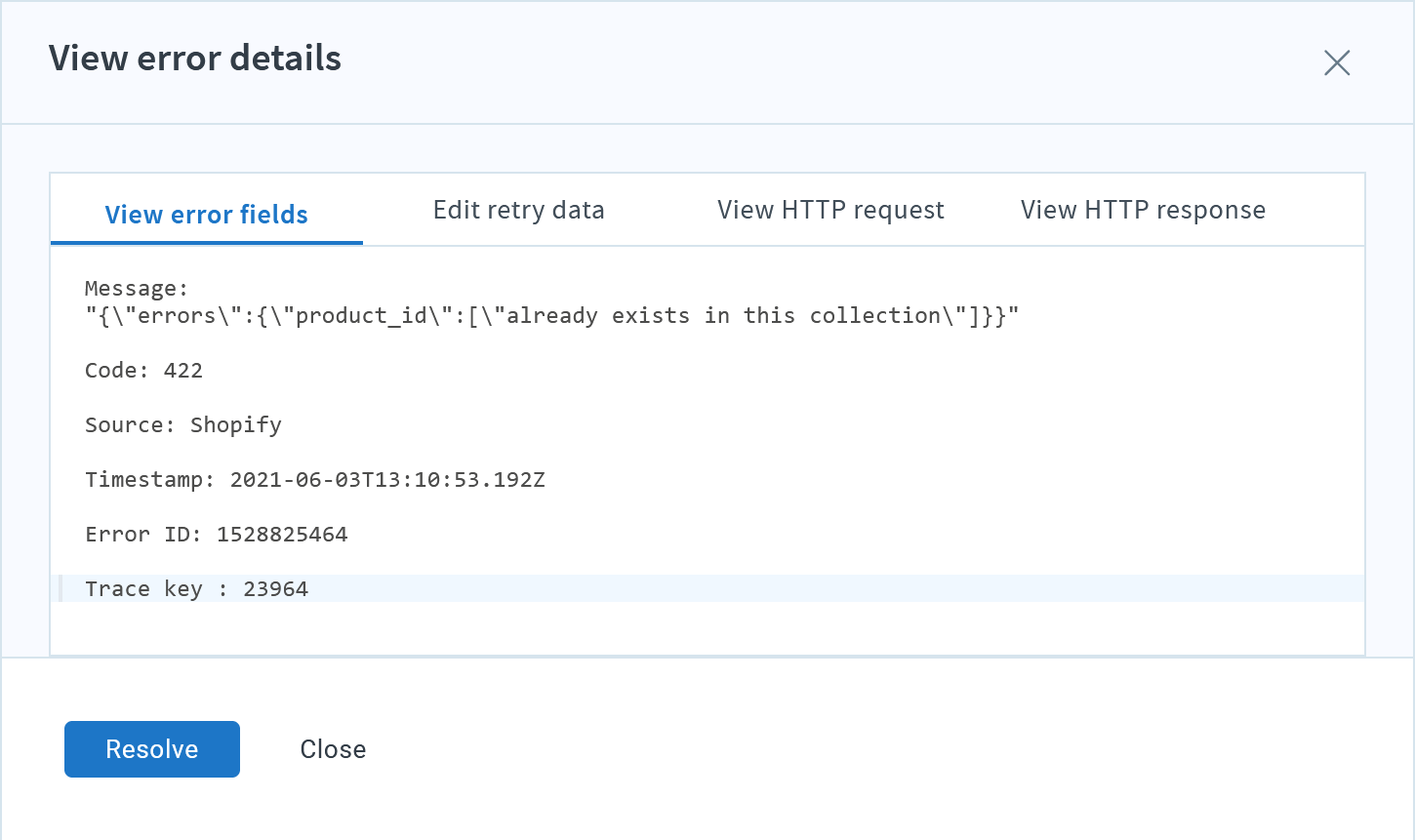Image resolution: width=1415 pixels, height=840 pixels.
Task: Switch to the Edit retry data tab
Action: (x=518, y=209)
